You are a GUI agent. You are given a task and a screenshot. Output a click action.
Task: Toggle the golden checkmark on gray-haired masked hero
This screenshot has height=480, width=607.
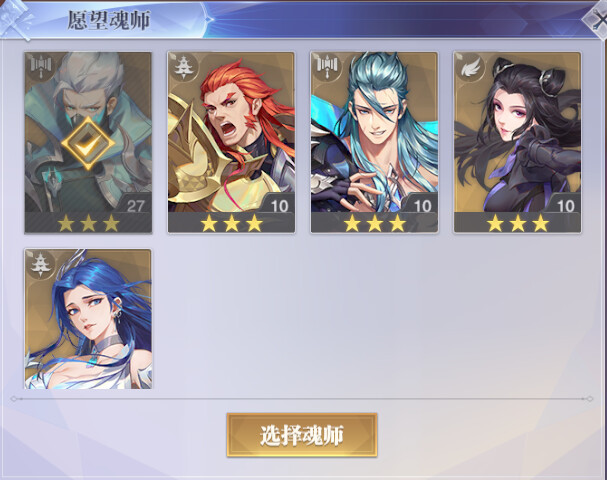pos(88,144)
